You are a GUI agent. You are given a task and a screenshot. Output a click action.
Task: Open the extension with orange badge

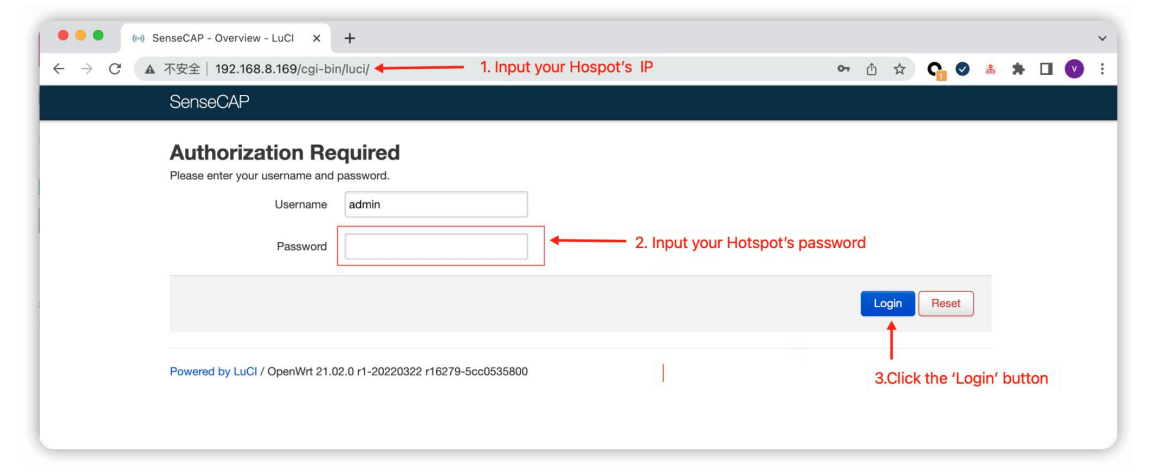coord(937,70)
